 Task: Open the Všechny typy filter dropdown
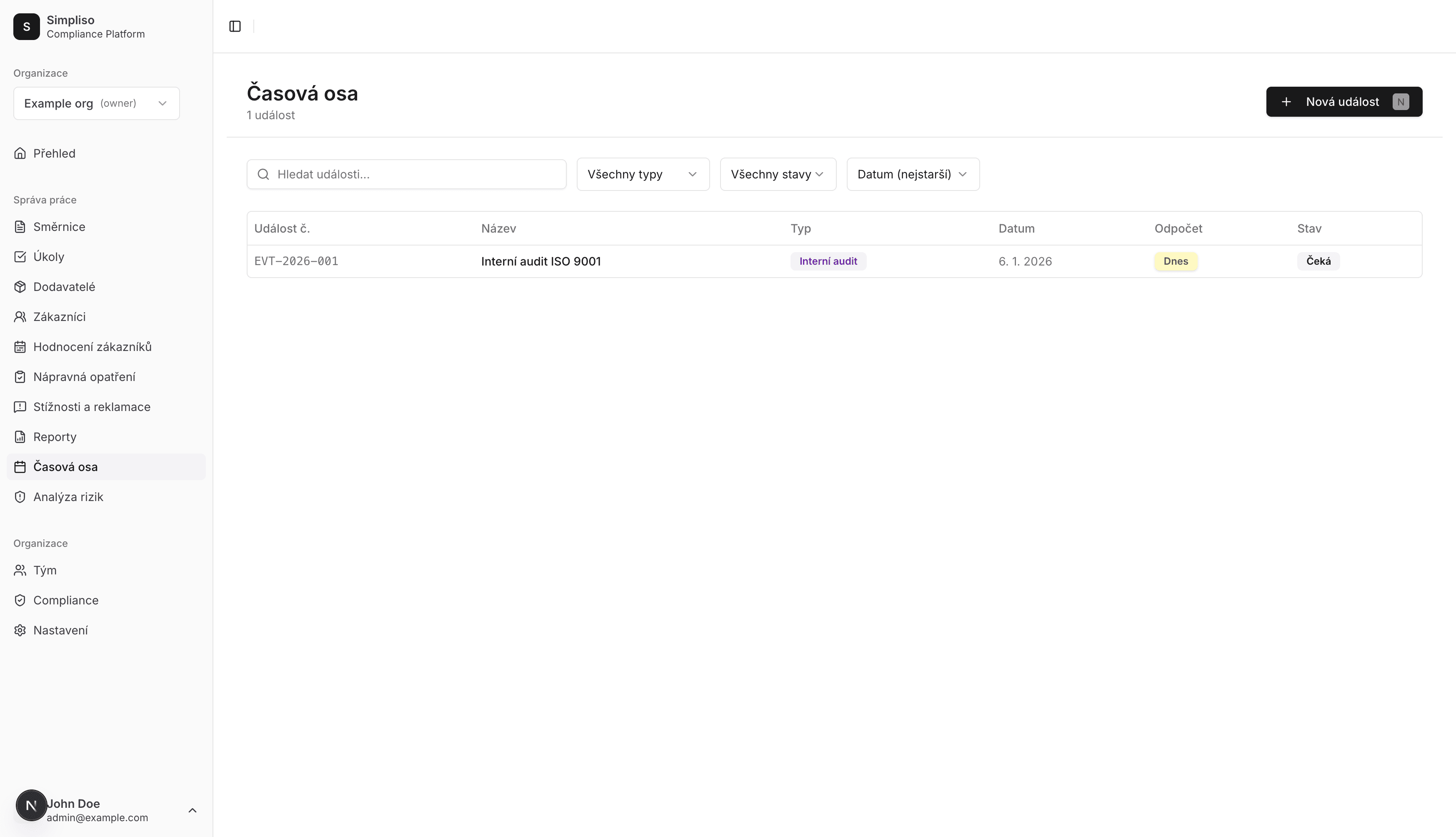point(643,174)
